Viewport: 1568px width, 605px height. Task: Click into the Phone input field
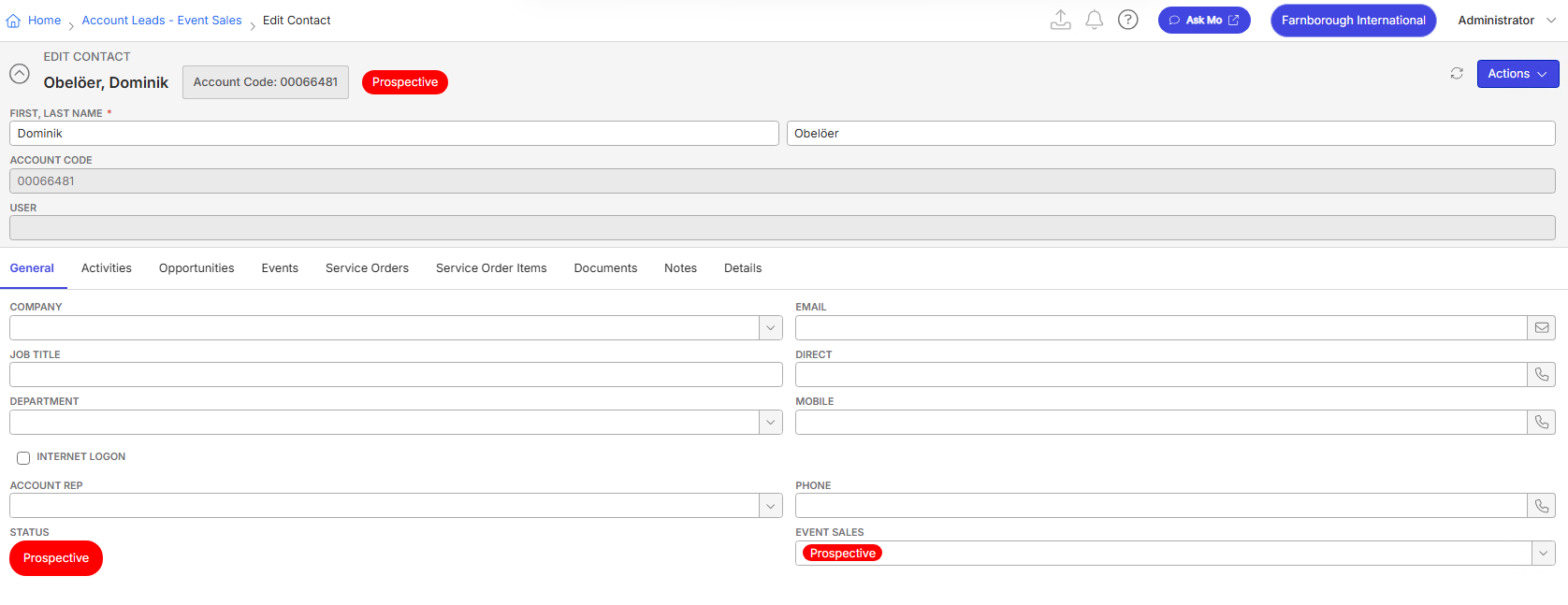click(x=1161, y=505)
